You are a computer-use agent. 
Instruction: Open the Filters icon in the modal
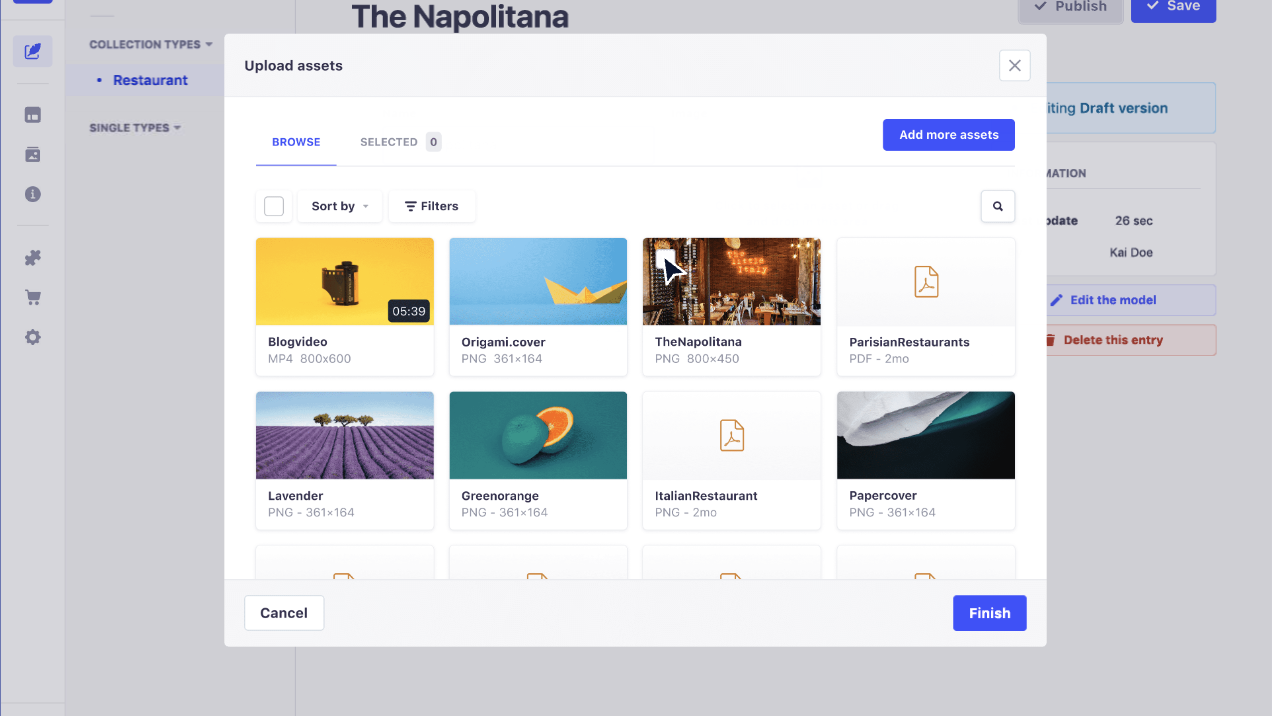click(431, 206)
